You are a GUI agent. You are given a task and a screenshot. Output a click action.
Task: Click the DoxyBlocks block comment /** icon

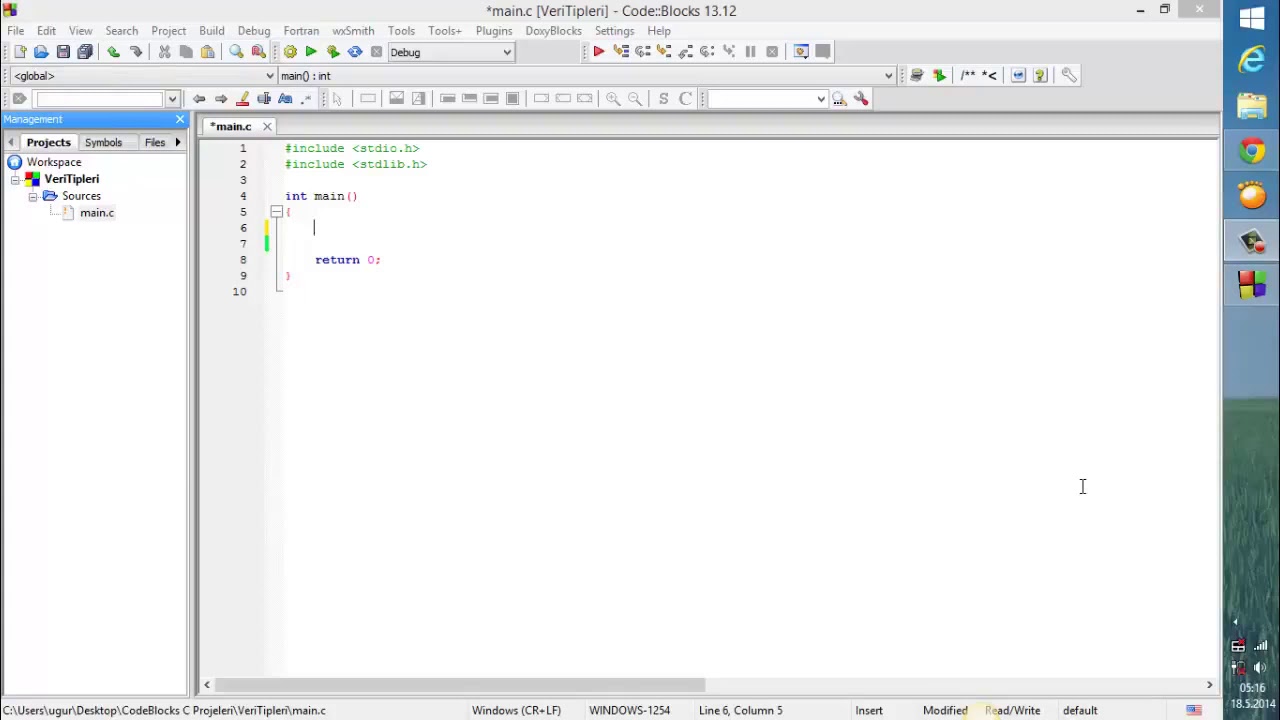pyautogui.click(x=967, y=75)
